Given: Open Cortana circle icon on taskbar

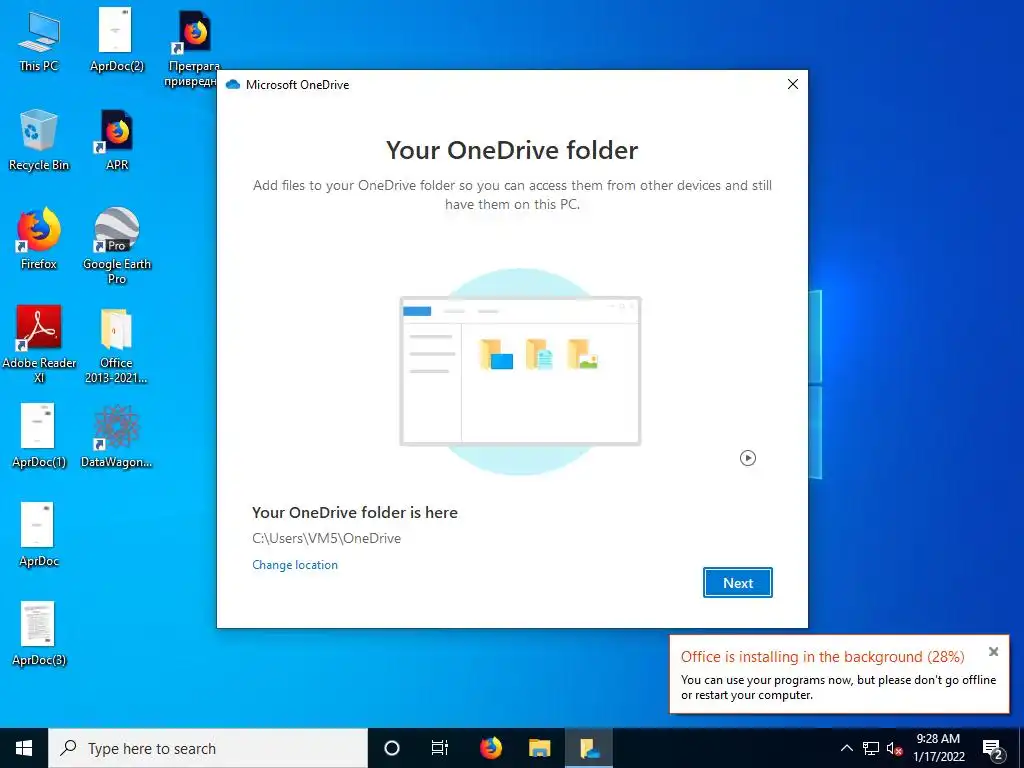Looking at the screenshot, I should click(x=391, y=748).
